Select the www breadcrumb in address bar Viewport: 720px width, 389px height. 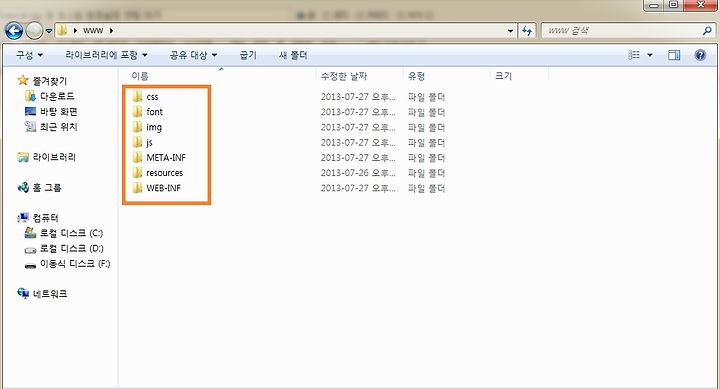pos(93,31)
